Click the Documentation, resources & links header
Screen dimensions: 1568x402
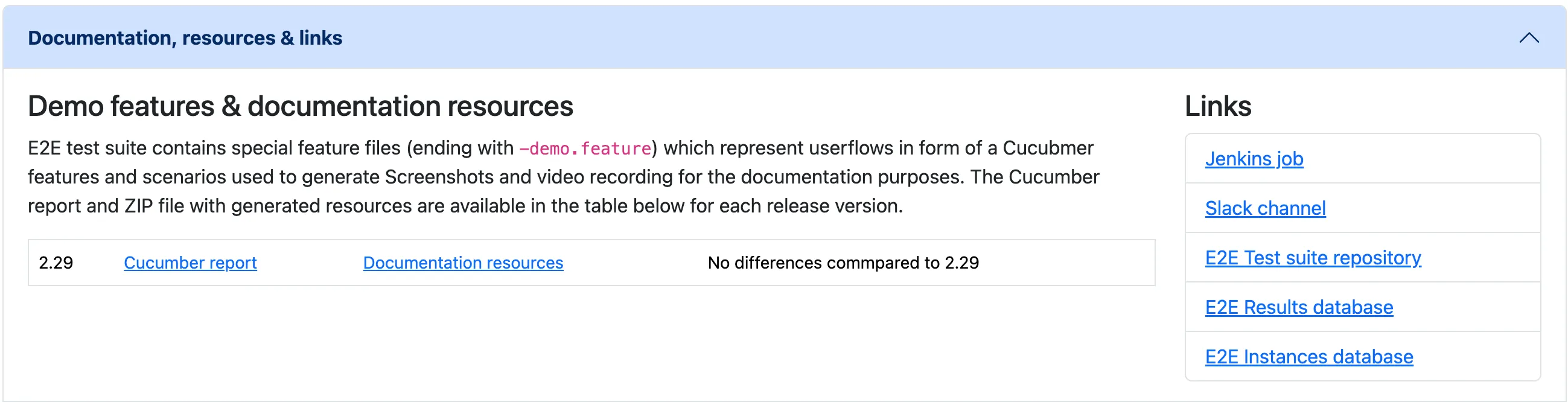186,38
